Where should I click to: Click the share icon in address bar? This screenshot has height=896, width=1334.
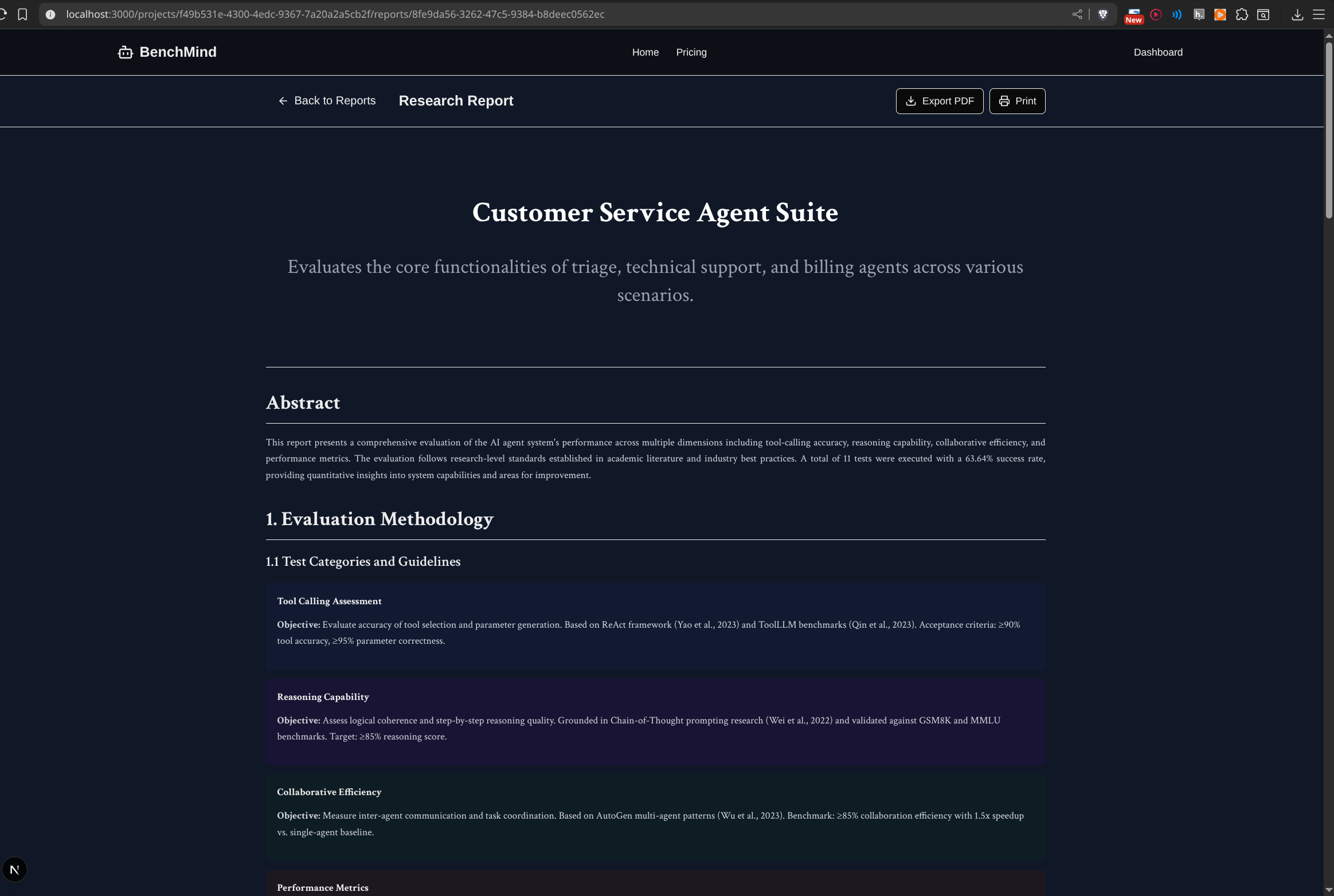(1077, 14)
